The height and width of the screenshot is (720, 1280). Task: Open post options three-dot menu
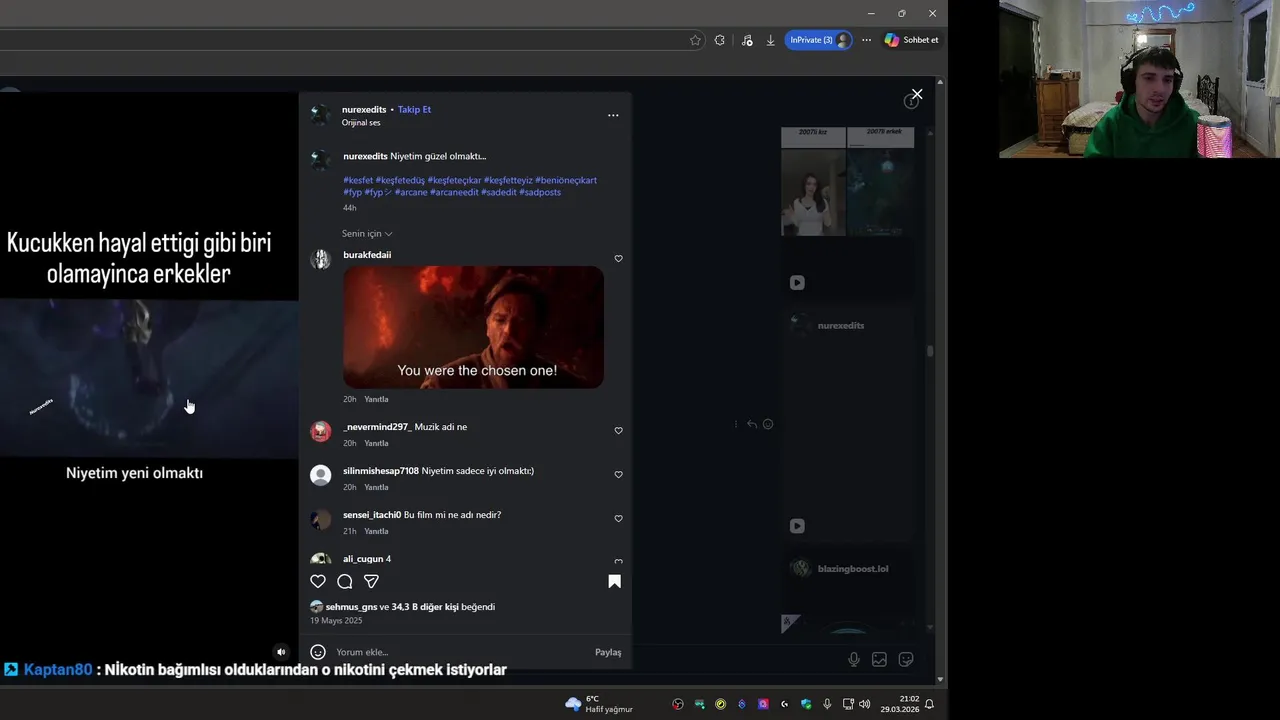(x=613, y=115)
